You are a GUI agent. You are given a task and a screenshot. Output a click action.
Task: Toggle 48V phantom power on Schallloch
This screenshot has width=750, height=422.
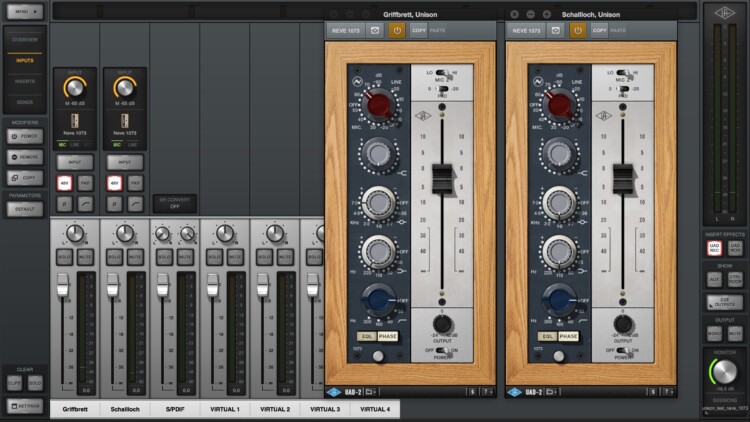114,183
